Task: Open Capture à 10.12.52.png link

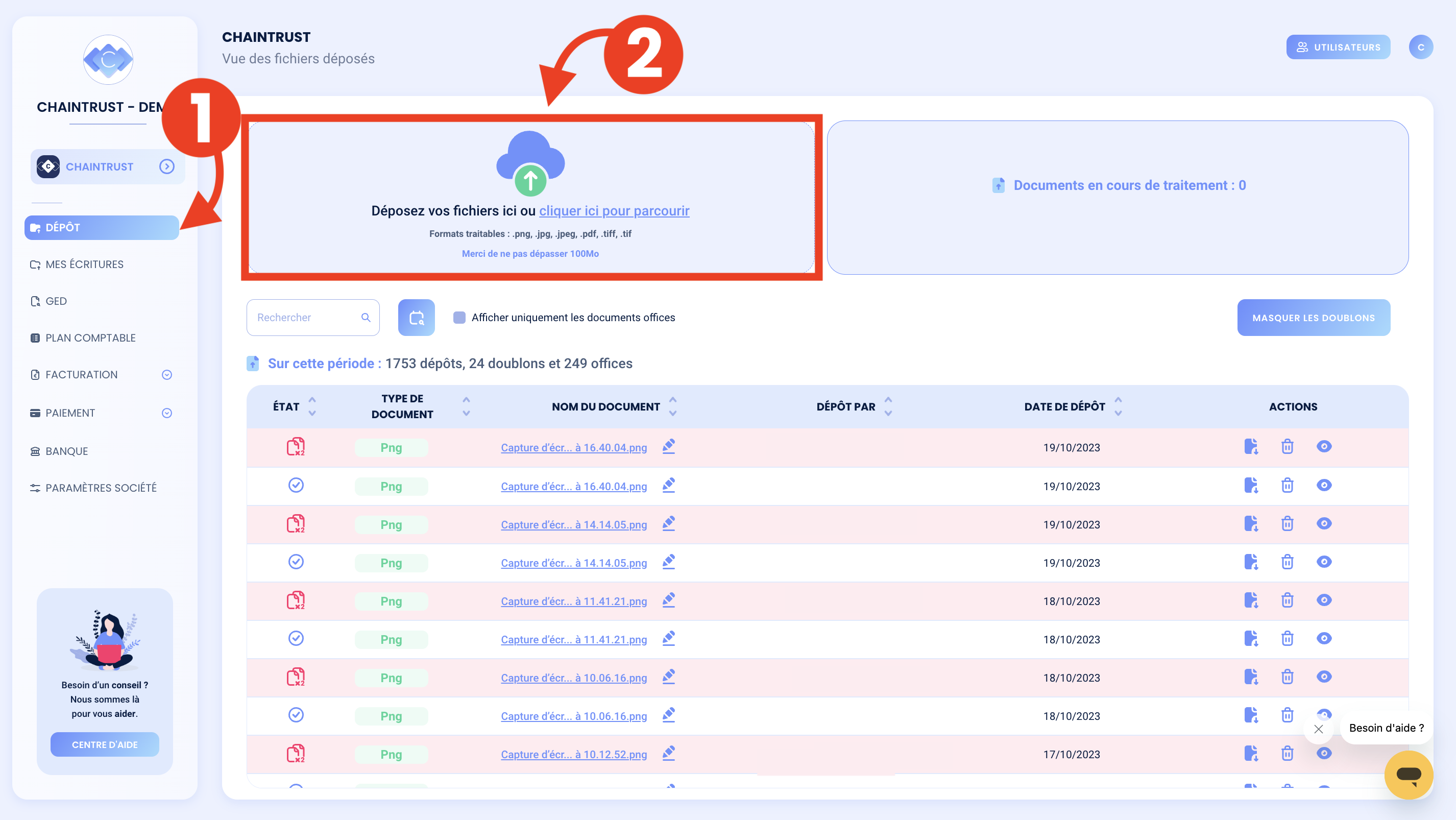Action: point(574,754)
